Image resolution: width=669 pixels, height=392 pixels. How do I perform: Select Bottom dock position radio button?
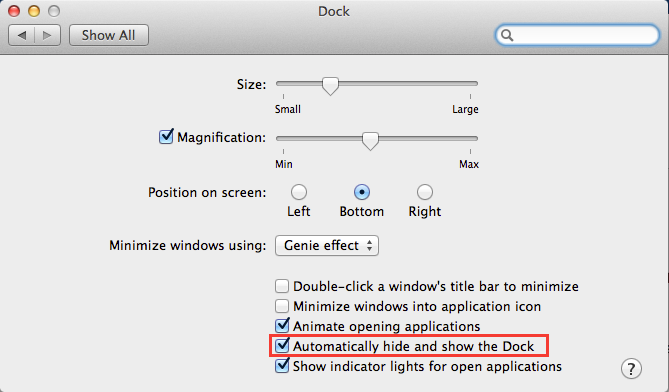pyautogui.click(x=362, y=192)
